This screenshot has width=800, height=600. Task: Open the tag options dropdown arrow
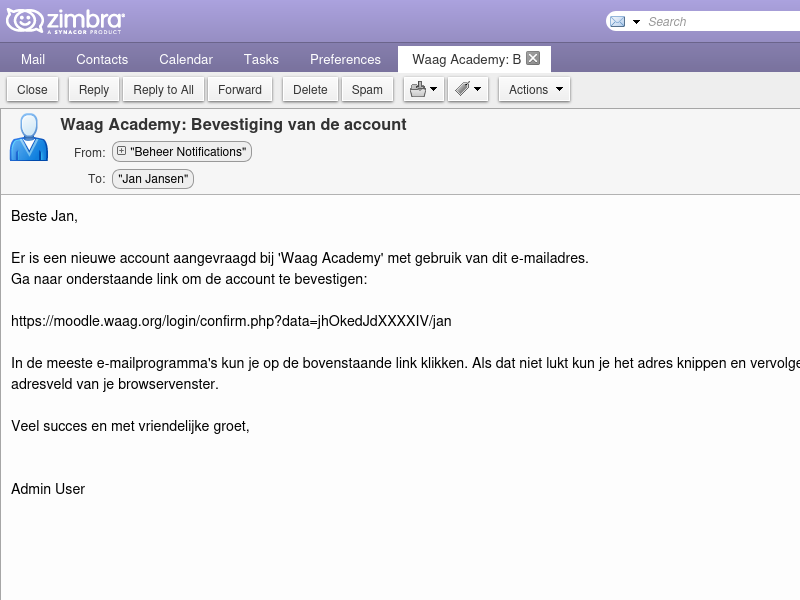pos(477,89)
